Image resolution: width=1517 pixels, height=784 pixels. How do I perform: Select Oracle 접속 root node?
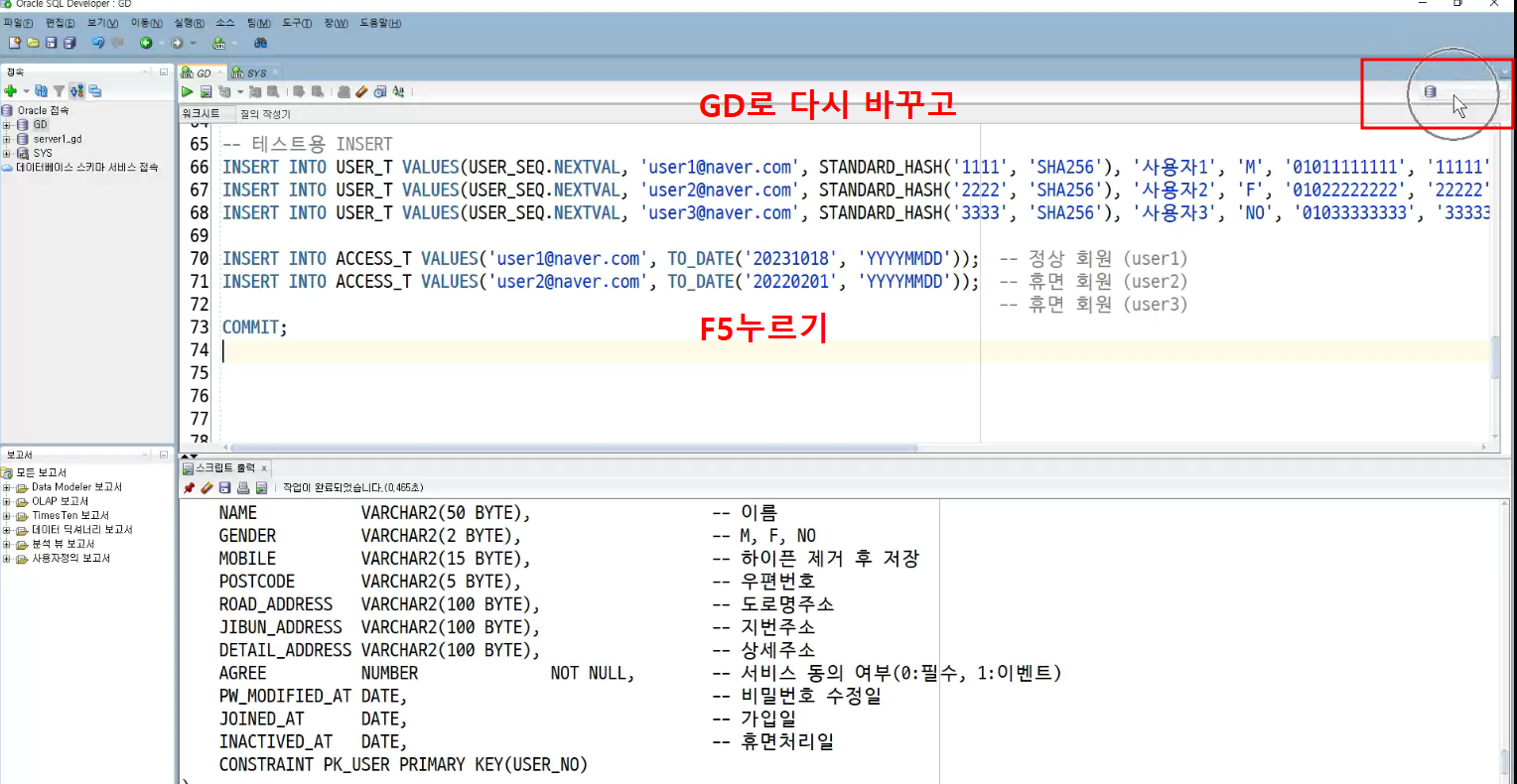pyautogui.click(x=36, y=110)
